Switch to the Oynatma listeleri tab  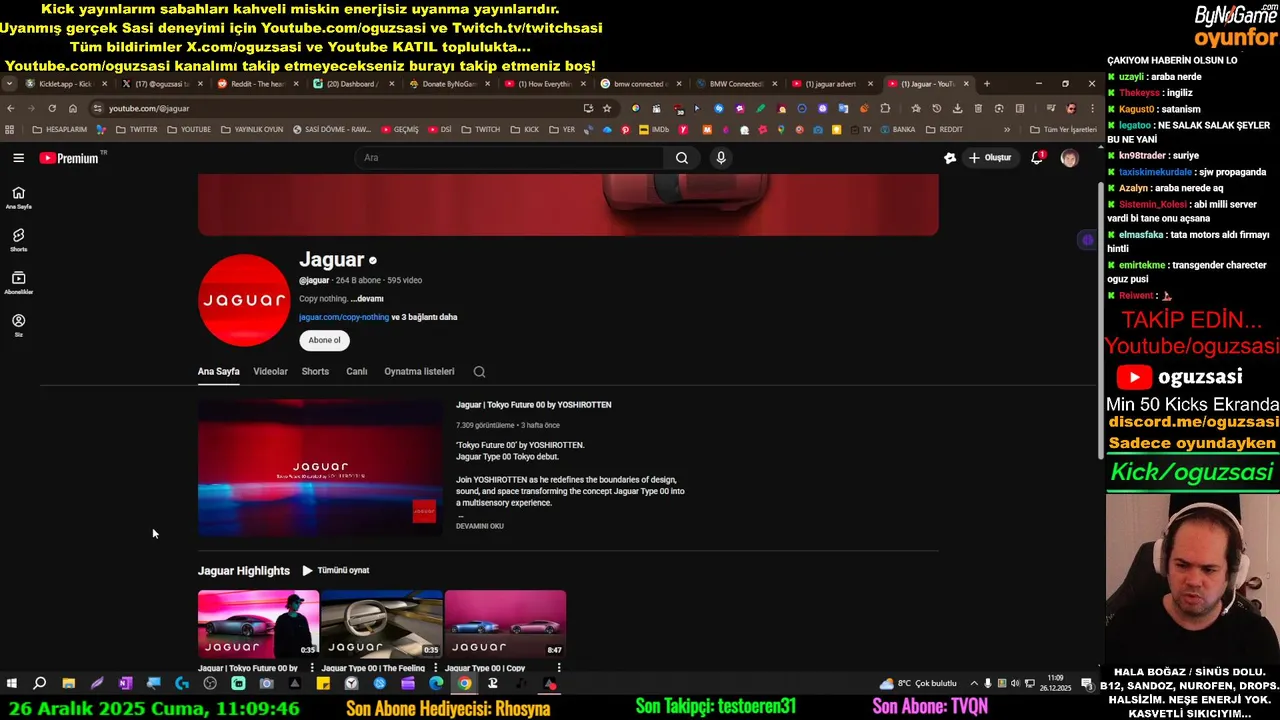pos(419,372)
